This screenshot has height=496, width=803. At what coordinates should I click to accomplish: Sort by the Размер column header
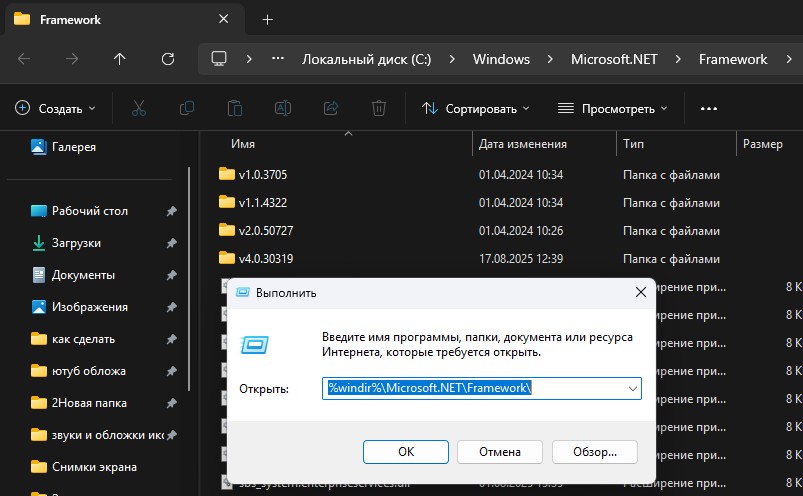pos(763,144)
